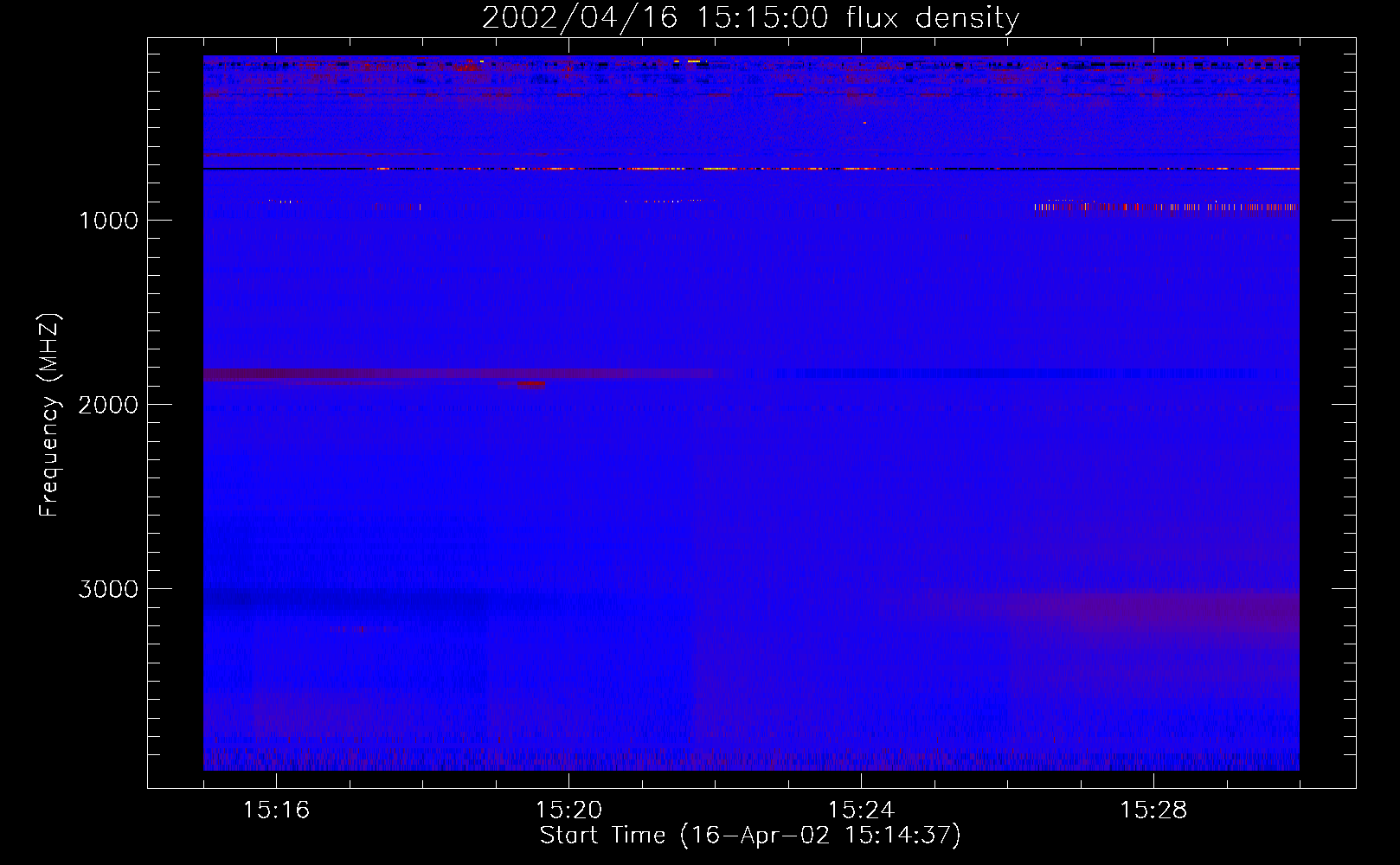Click the 1000 frequency tick label
This screenshot has height=865, width=1400.
point(108,221)
